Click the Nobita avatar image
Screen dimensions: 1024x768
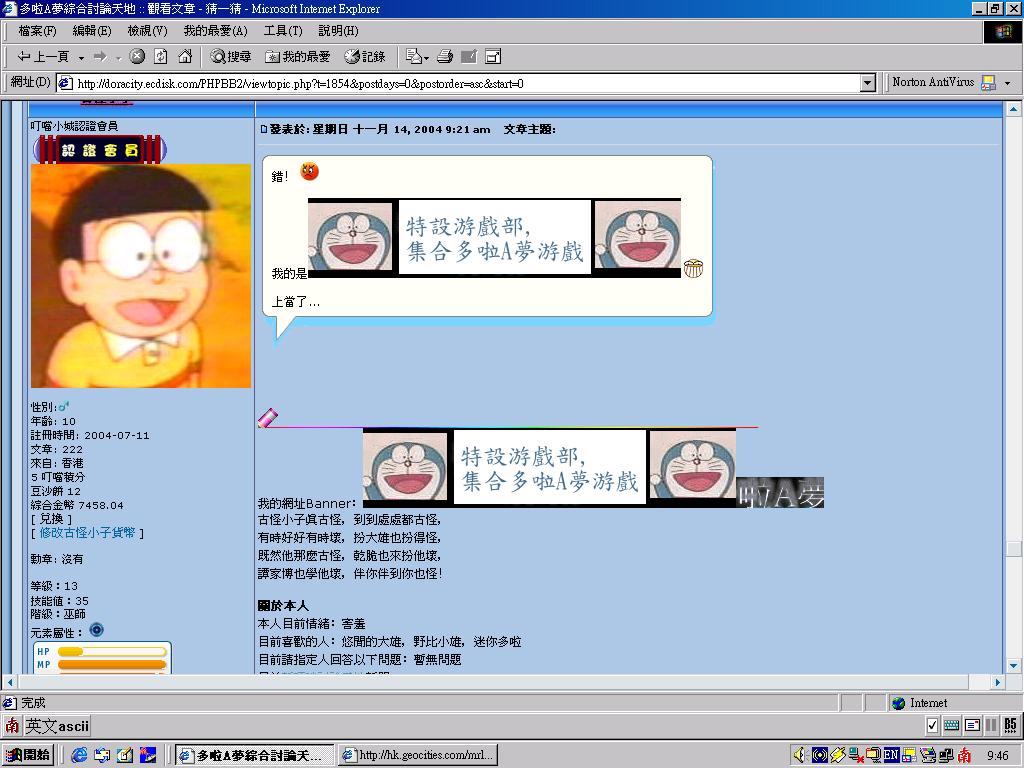pyautogui.click(x=141, y=276)
